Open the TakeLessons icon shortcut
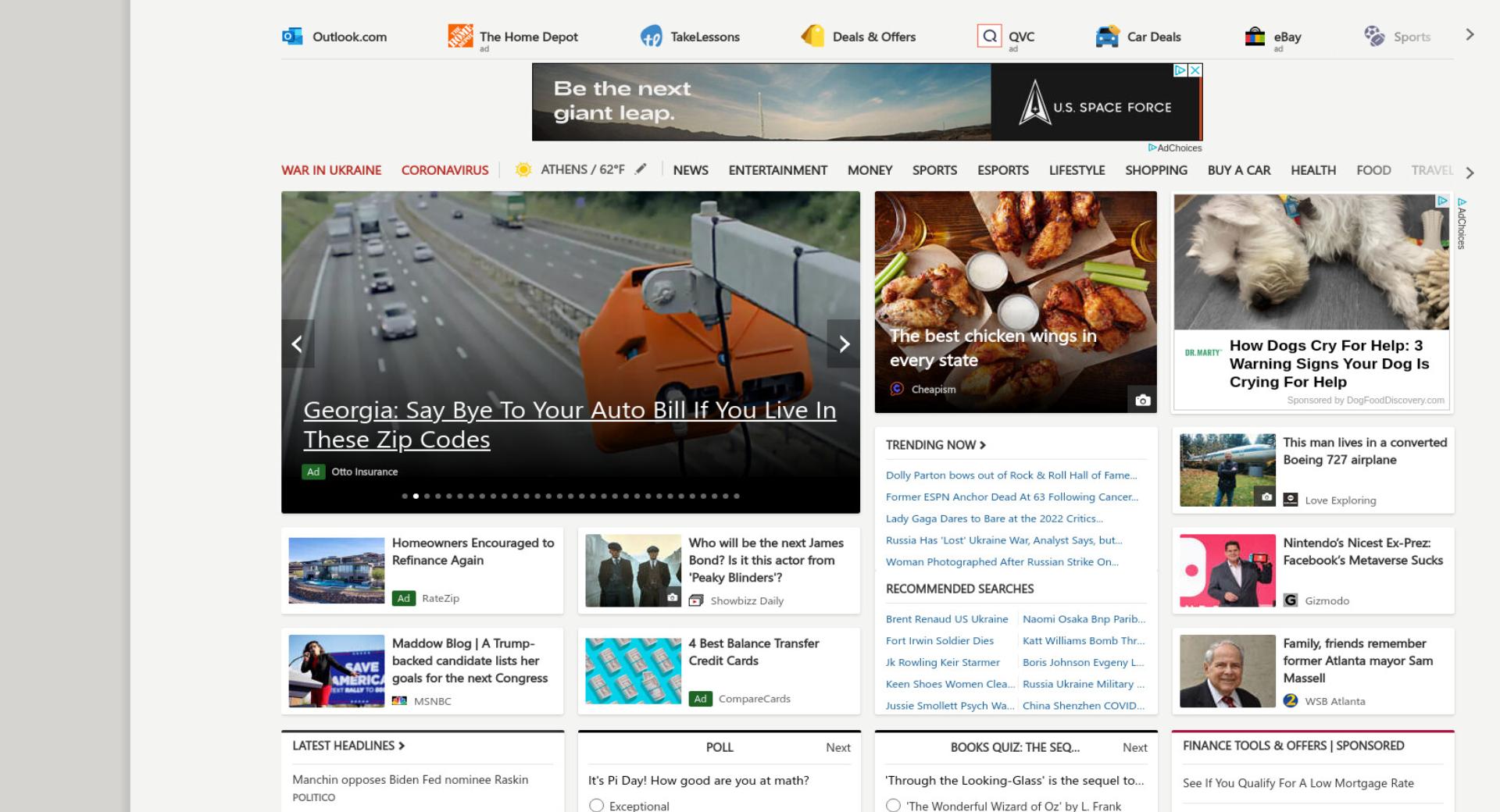This screenshot has width=1500, height=812. (651, 36)
